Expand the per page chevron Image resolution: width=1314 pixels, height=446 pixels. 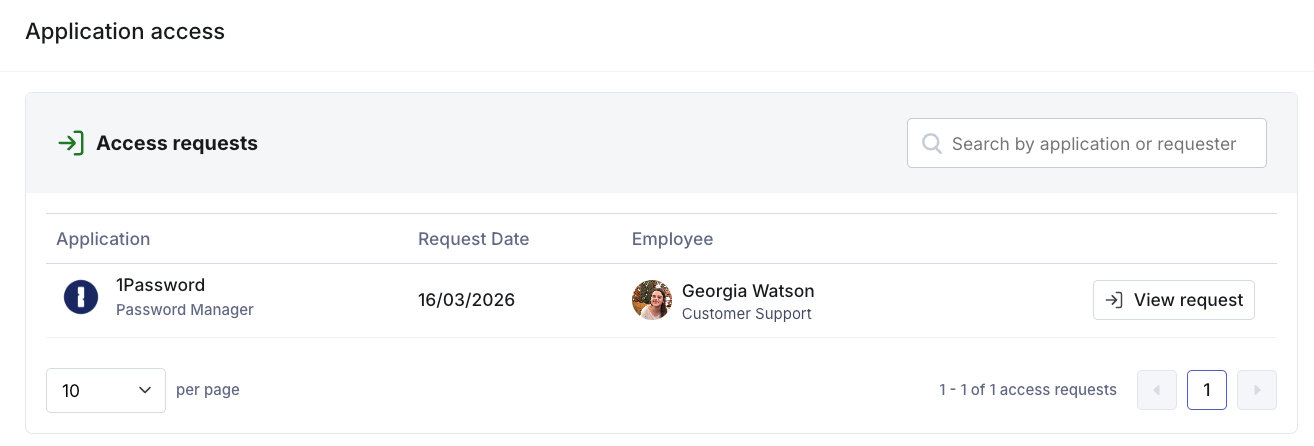click(145, 390)
